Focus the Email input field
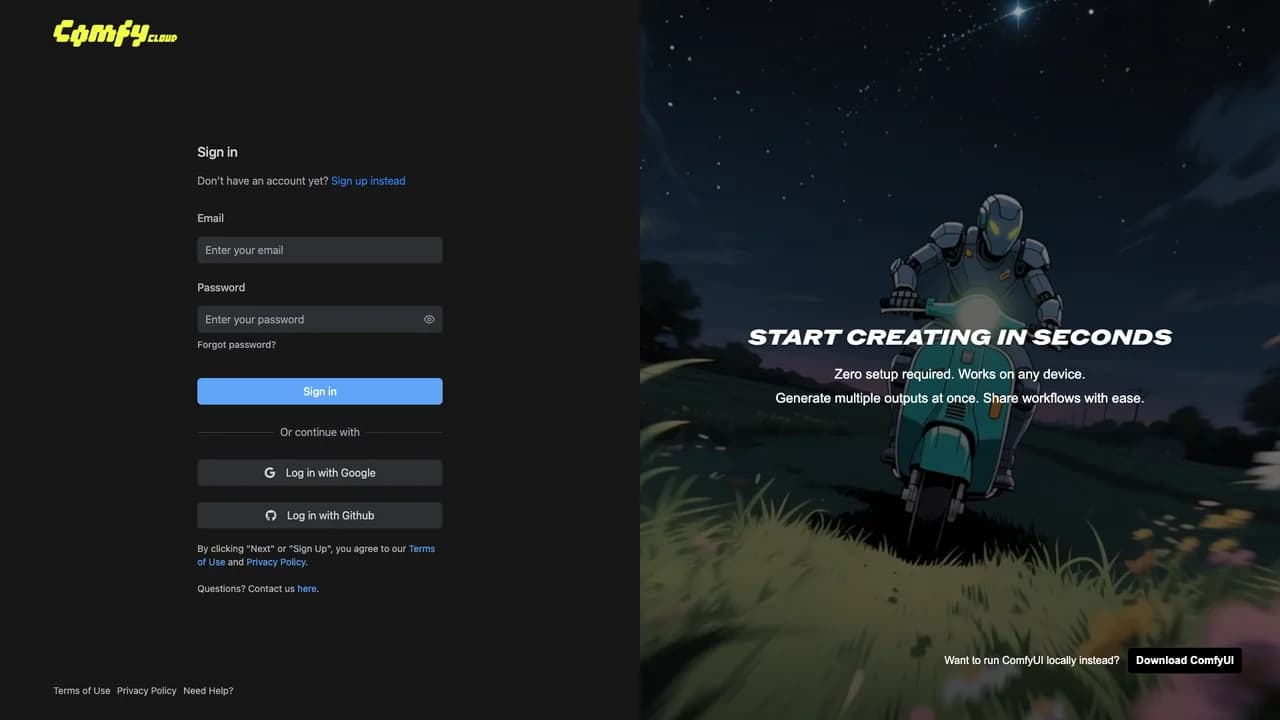 click(x=320, y=250)
